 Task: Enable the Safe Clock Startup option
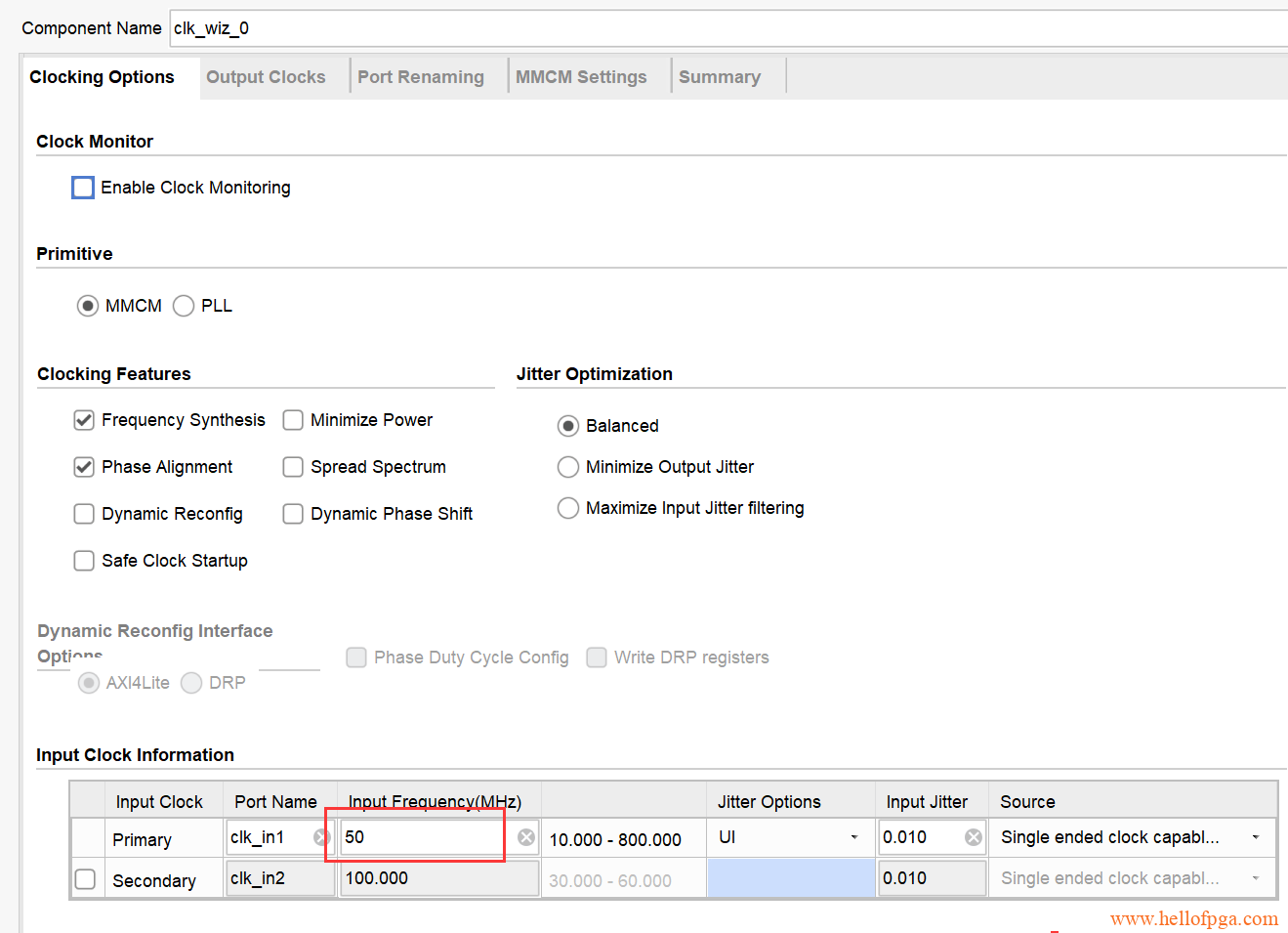(x=85, y=561)
